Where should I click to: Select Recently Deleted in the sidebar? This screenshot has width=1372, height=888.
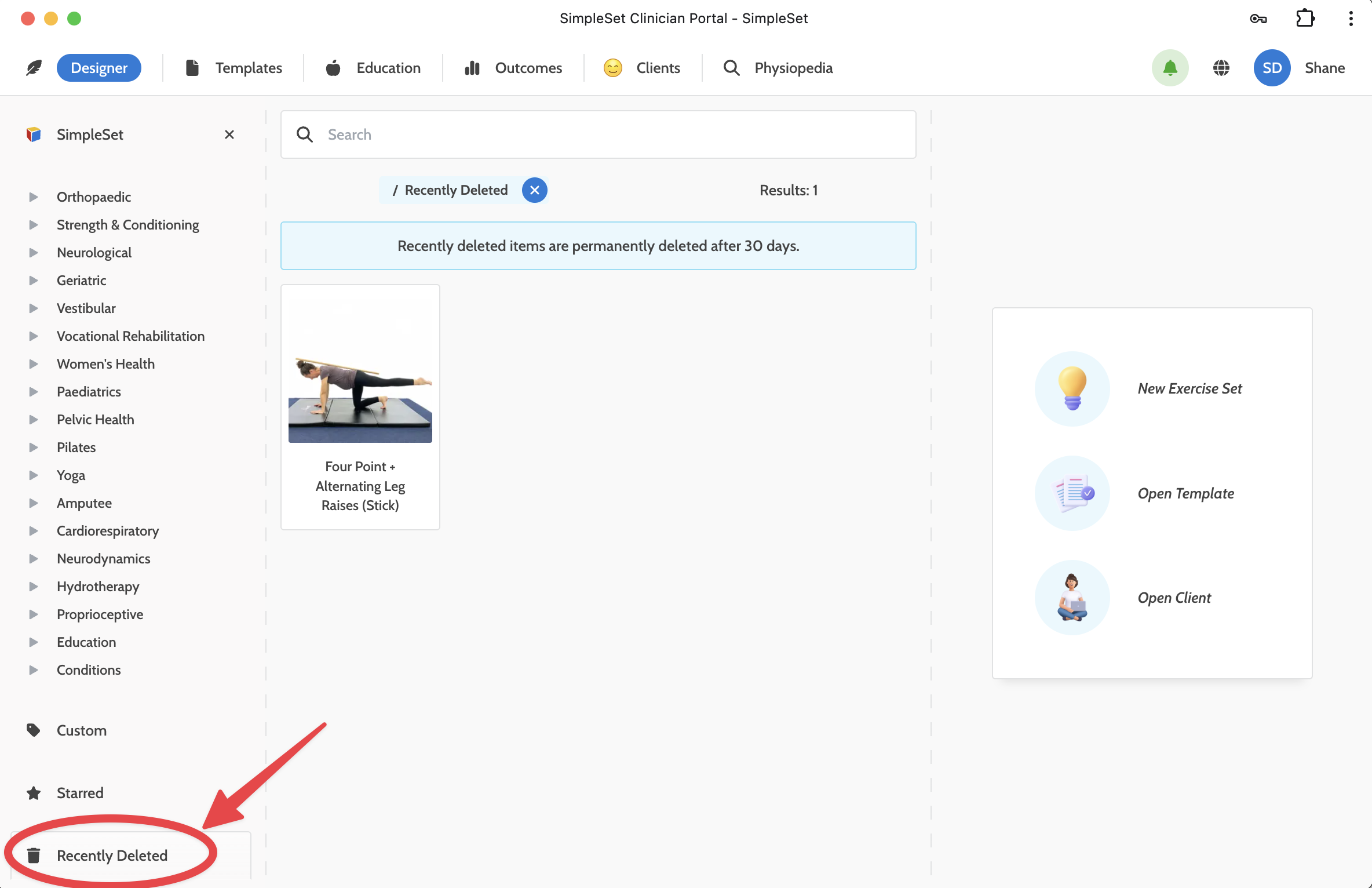point(112,855)
